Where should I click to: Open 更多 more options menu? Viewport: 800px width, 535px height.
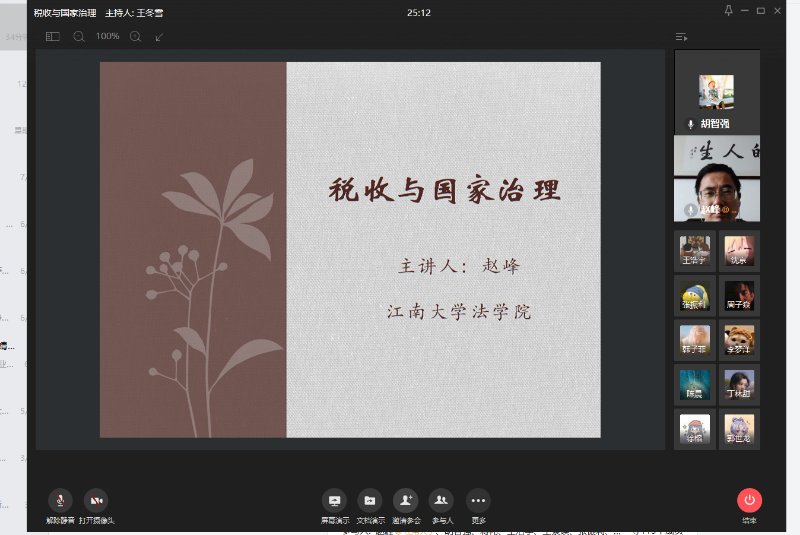click(x=478, y=501)
